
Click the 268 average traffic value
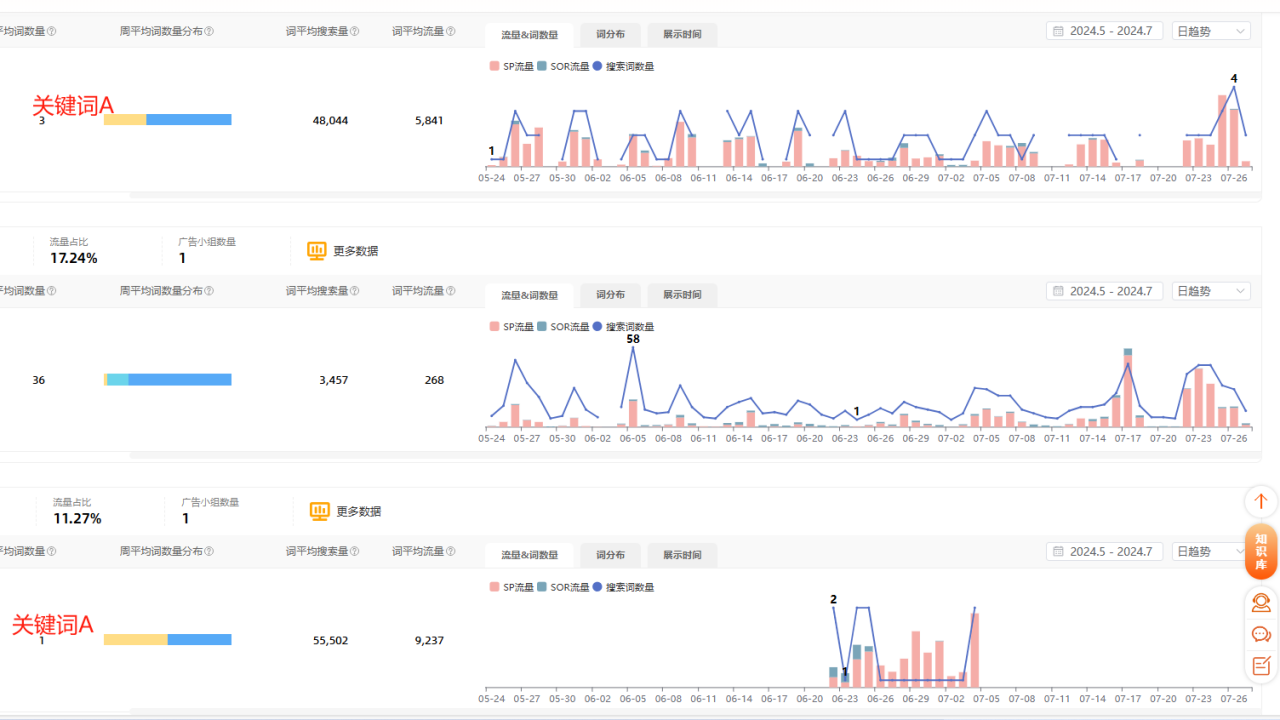point(434,380)
